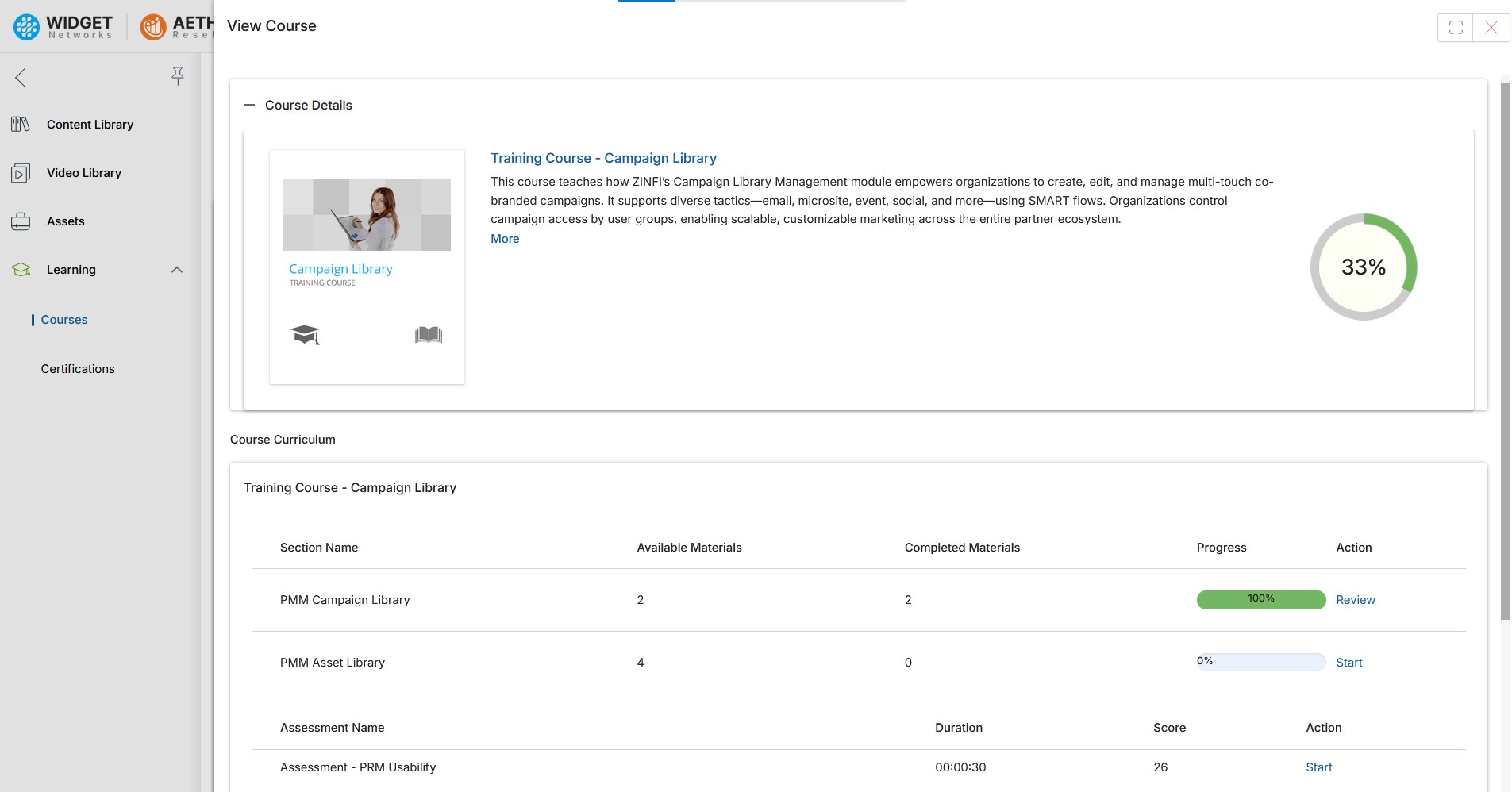Pin the sidebar with the pushpin icon
This screenshot has height=792, width=1512.
[x=177, y=75]
